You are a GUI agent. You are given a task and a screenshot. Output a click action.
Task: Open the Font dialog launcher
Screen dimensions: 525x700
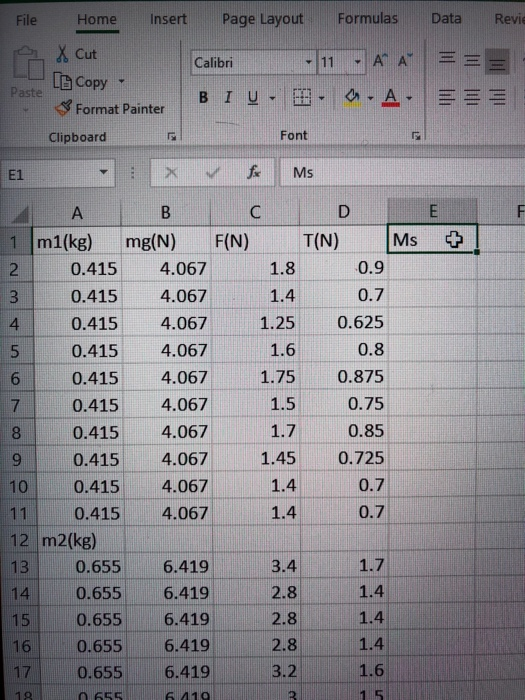(416, 136)
